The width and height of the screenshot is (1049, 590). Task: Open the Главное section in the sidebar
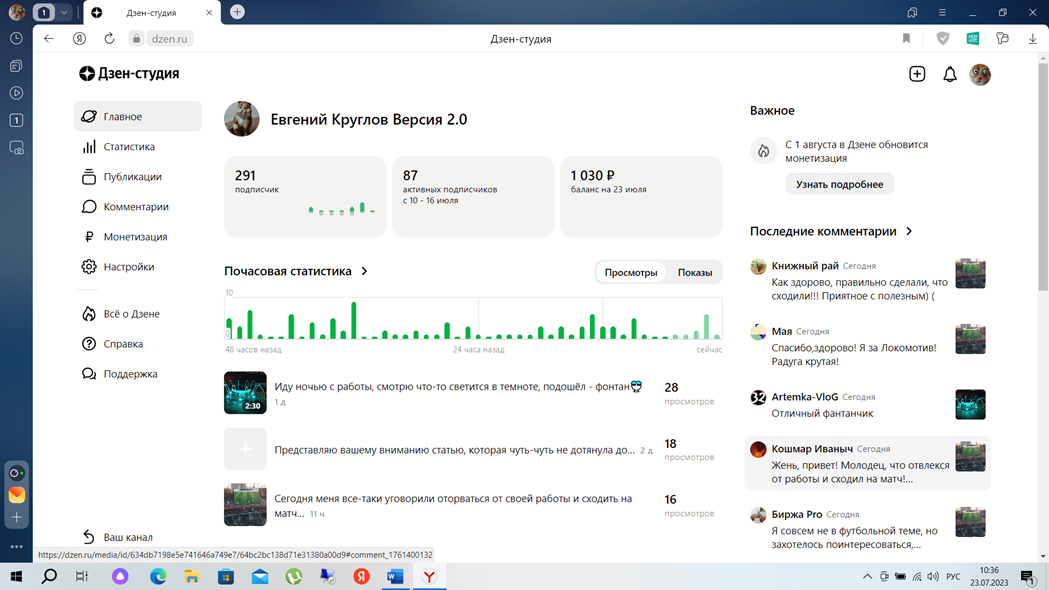point(138,116)
